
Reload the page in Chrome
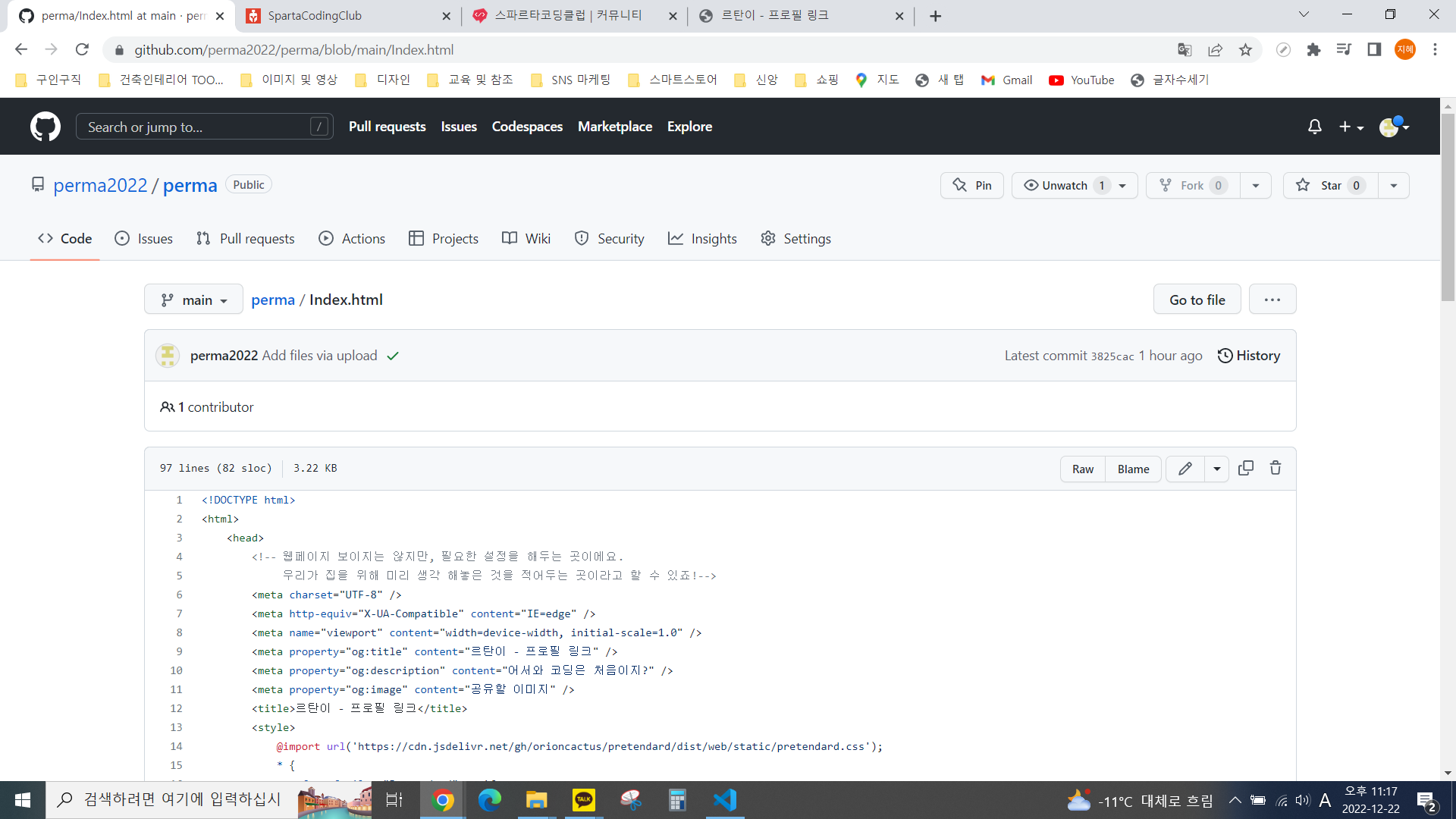pyautogui.click(x=82, y=49)
